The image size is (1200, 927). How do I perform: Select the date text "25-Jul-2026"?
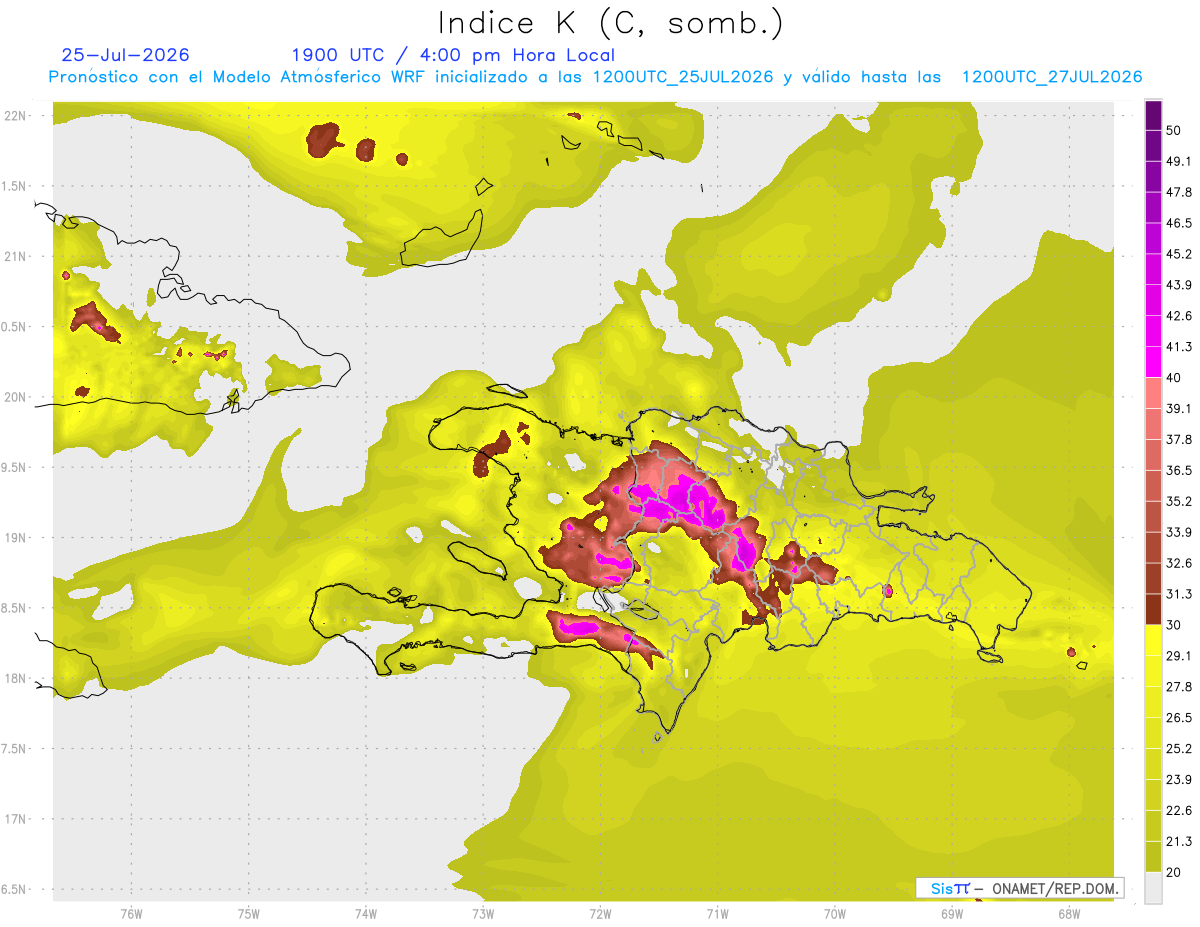[125, 55]
